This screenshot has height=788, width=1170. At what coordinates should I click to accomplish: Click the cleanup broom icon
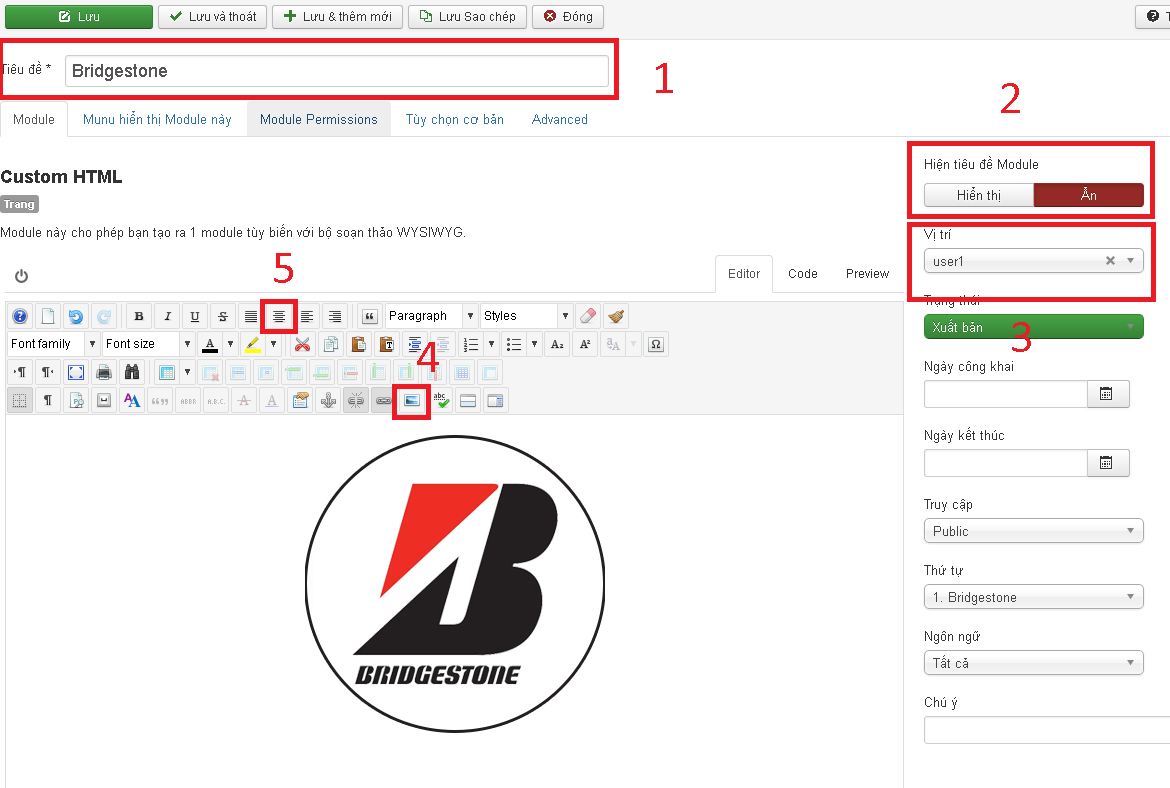tap(616, 316)
